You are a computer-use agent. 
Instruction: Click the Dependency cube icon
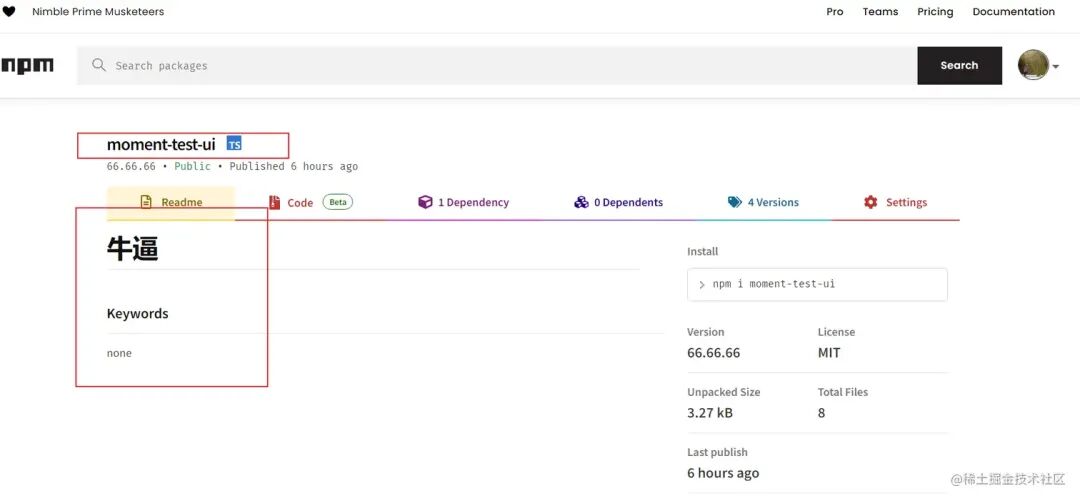point(425,202)
